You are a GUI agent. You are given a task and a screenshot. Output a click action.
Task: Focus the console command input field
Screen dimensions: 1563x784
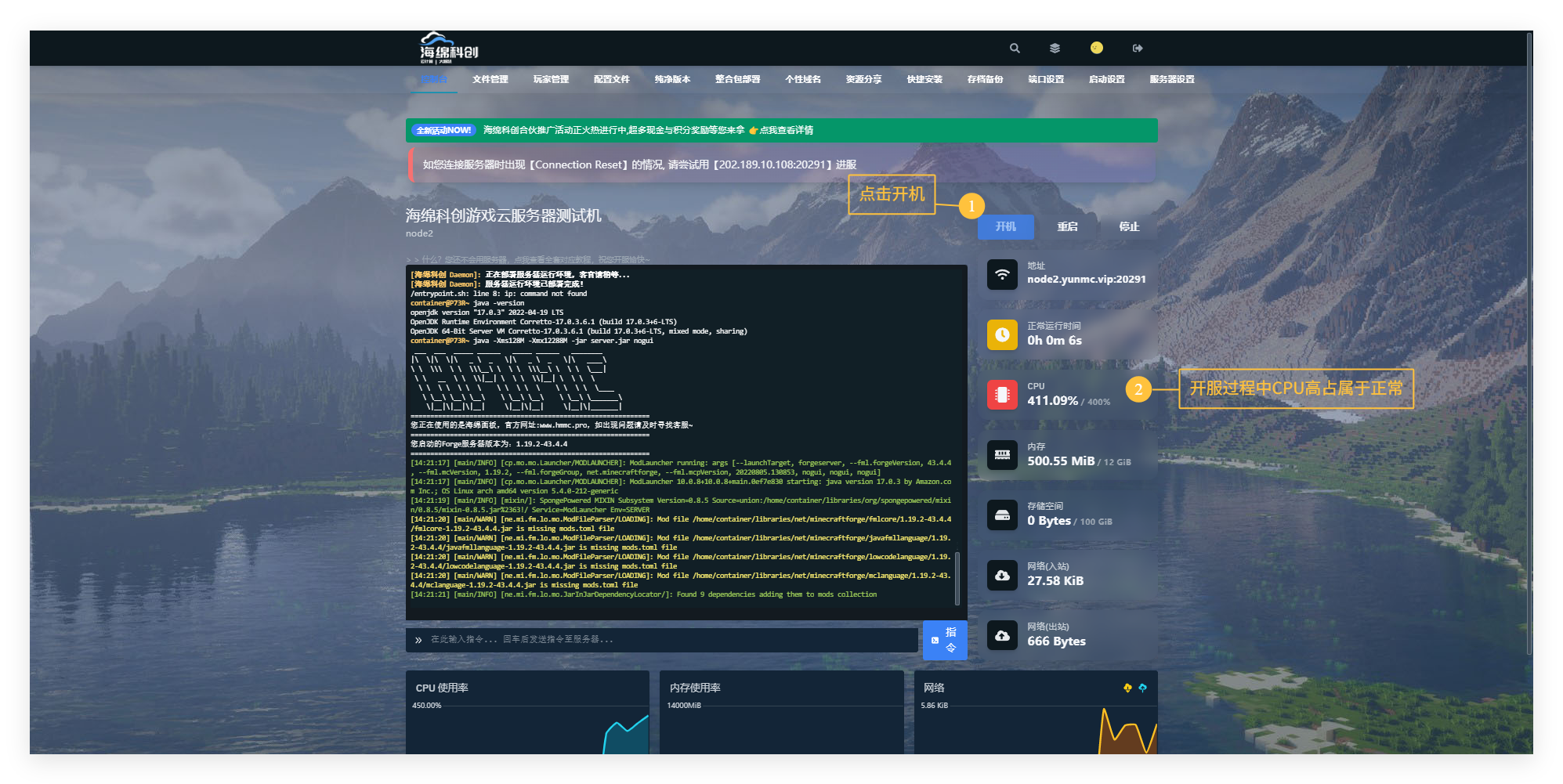tap(666, 640)
